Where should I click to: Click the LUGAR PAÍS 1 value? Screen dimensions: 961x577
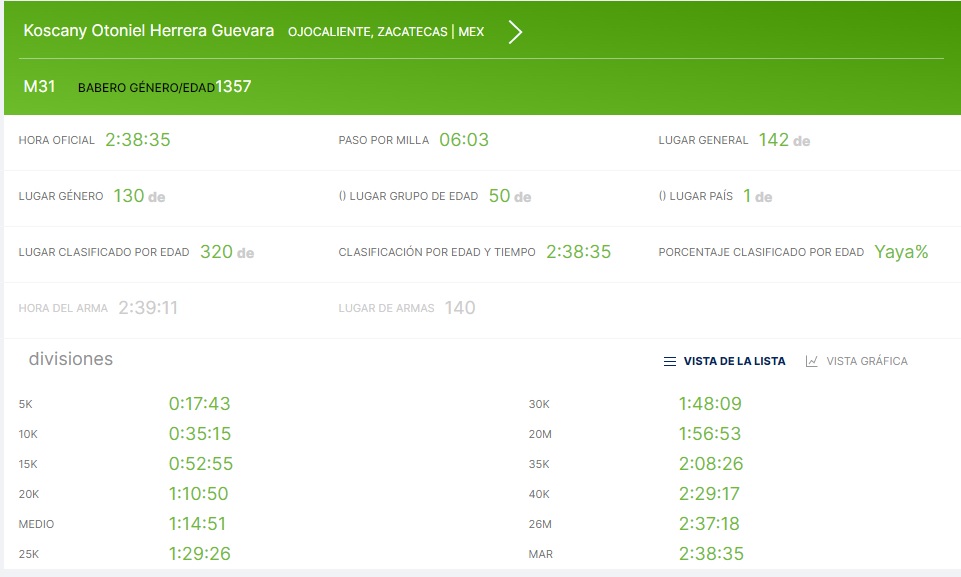click(x=747, y=196)
